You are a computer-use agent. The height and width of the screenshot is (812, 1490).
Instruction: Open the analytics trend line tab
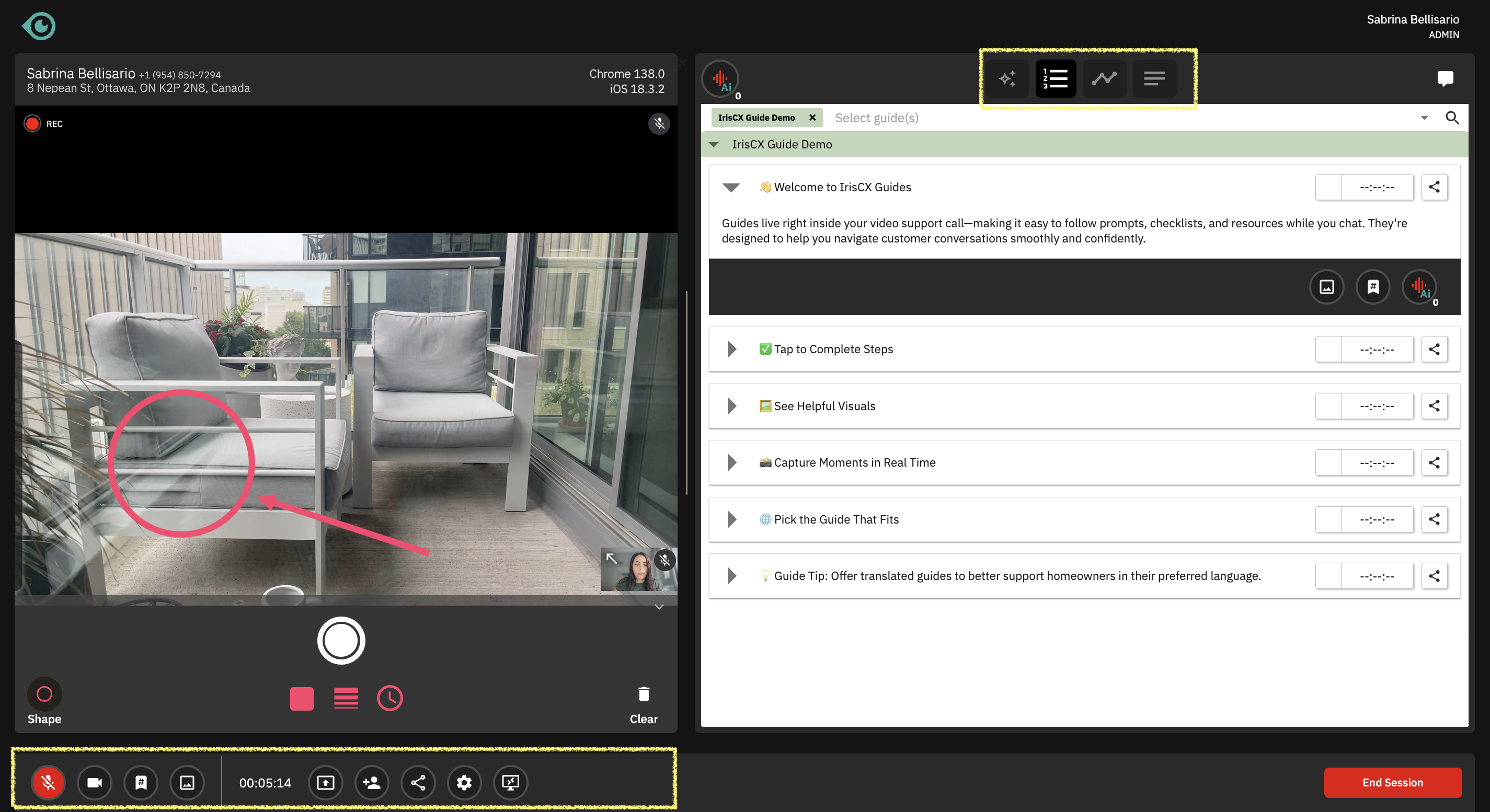pyautogui.click(x=1104, y=78)
